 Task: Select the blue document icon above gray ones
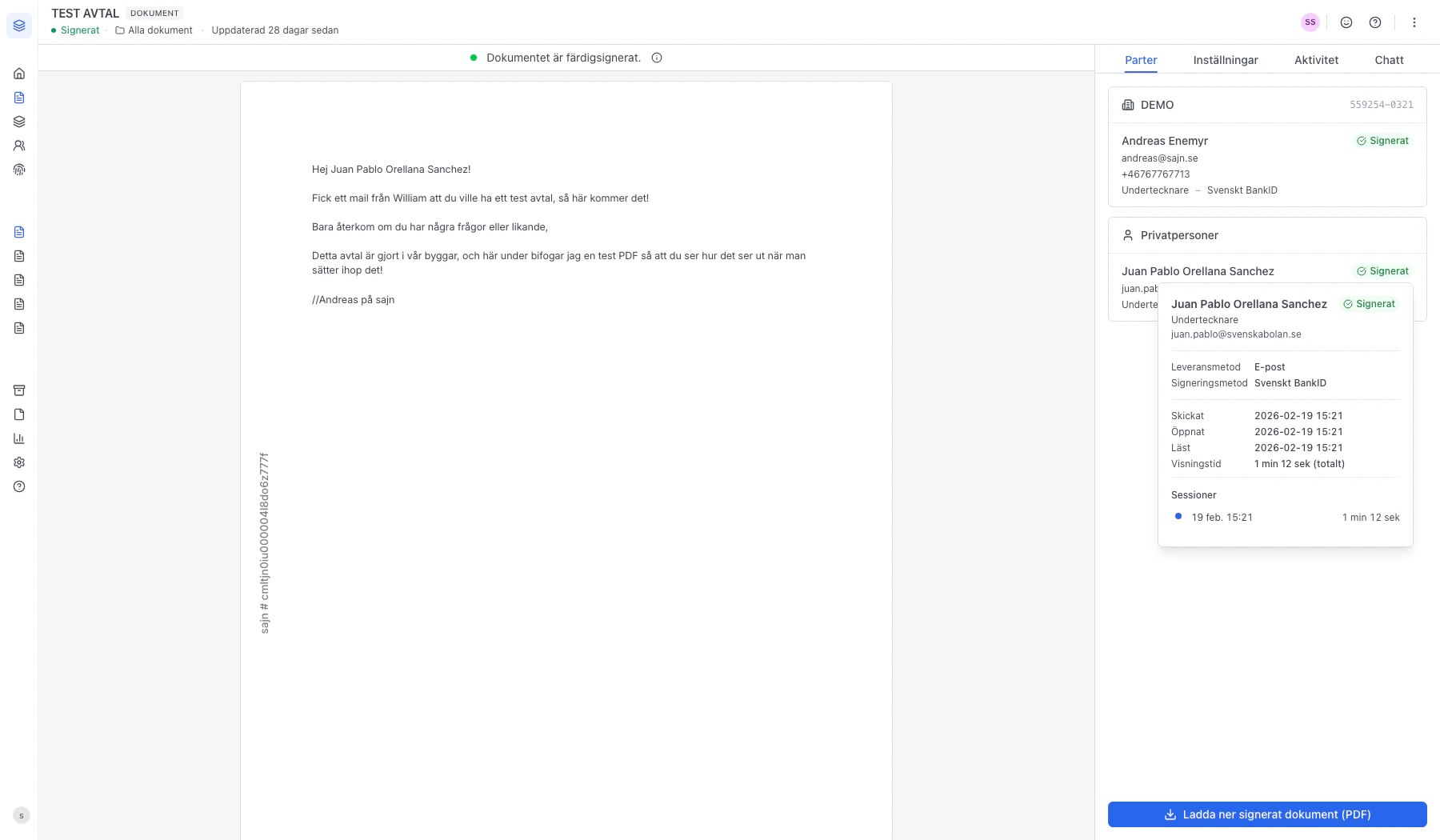tap(19, 232)
